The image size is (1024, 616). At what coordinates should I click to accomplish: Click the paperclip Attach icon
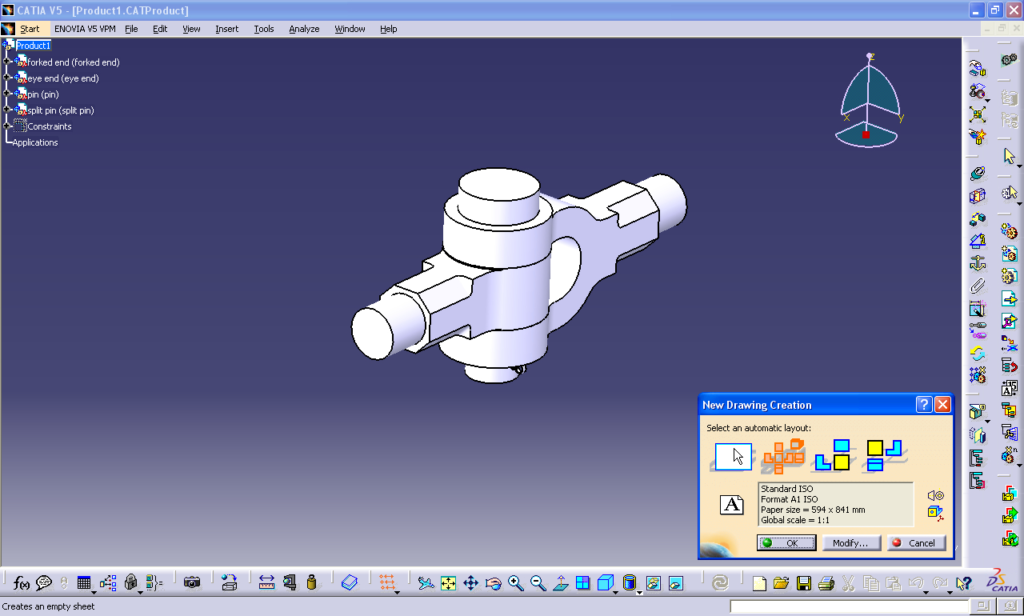pyautogui.click(x=978, y=285)
